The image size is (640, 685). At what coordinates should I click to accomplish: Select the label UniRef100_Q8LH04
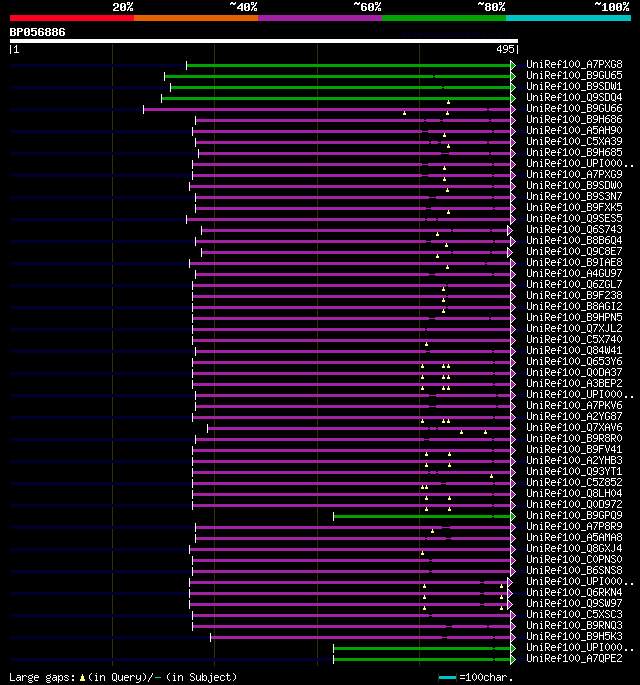pos(574,494)
